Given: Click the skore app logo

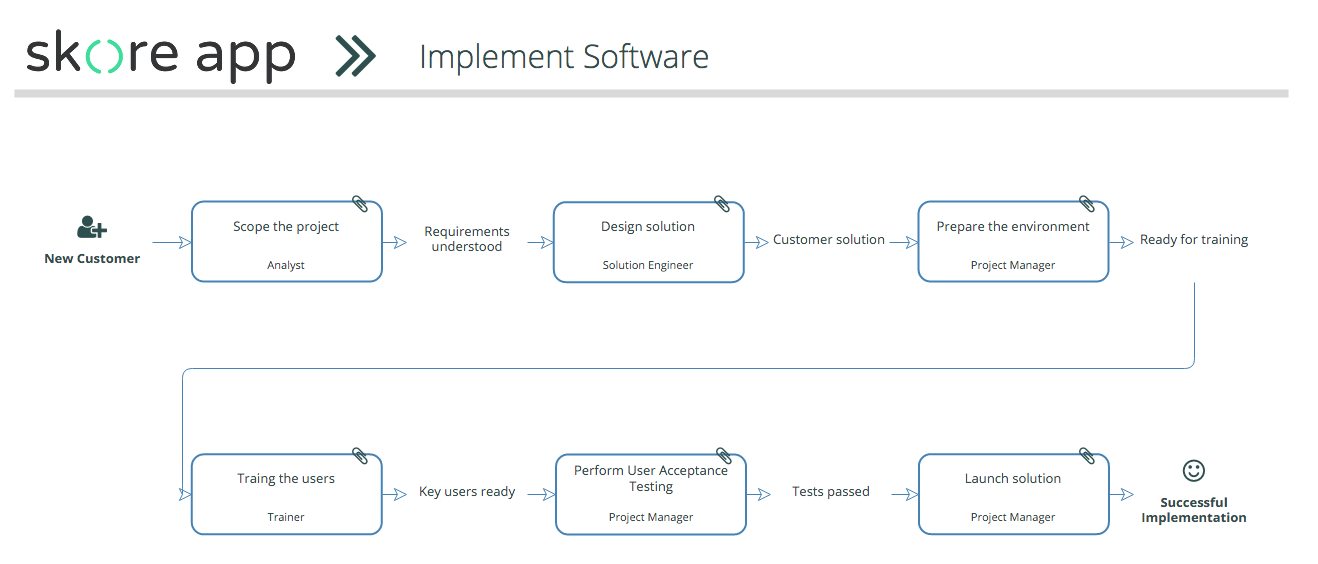Looking at the screenshot, I should tap(161, 57).
